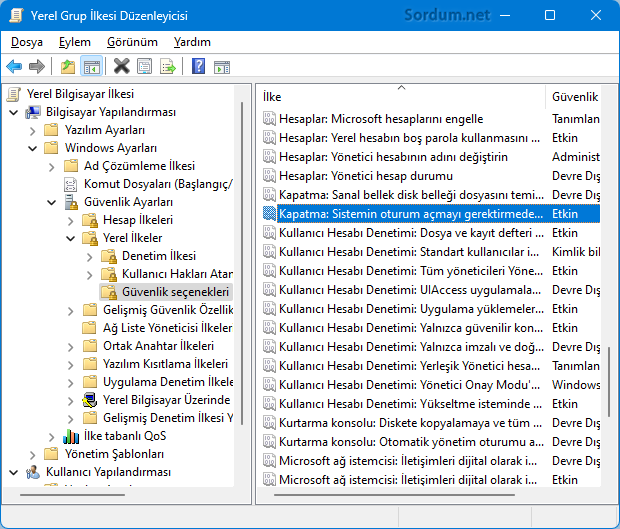Viewport: 620px width, 529px height.
Task: Click the policy list horizontal scrollbar
Action: point(394,495)
